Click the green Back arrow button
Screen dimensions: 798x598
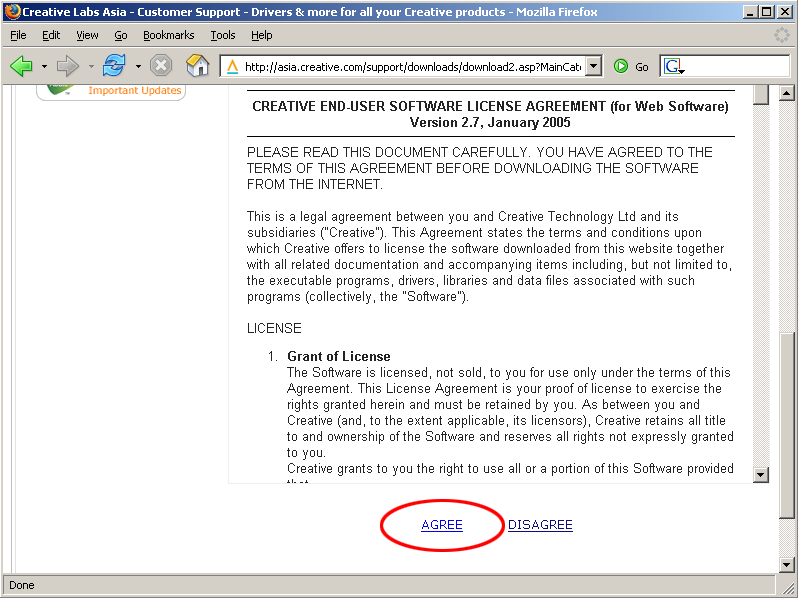pos(21,66)
